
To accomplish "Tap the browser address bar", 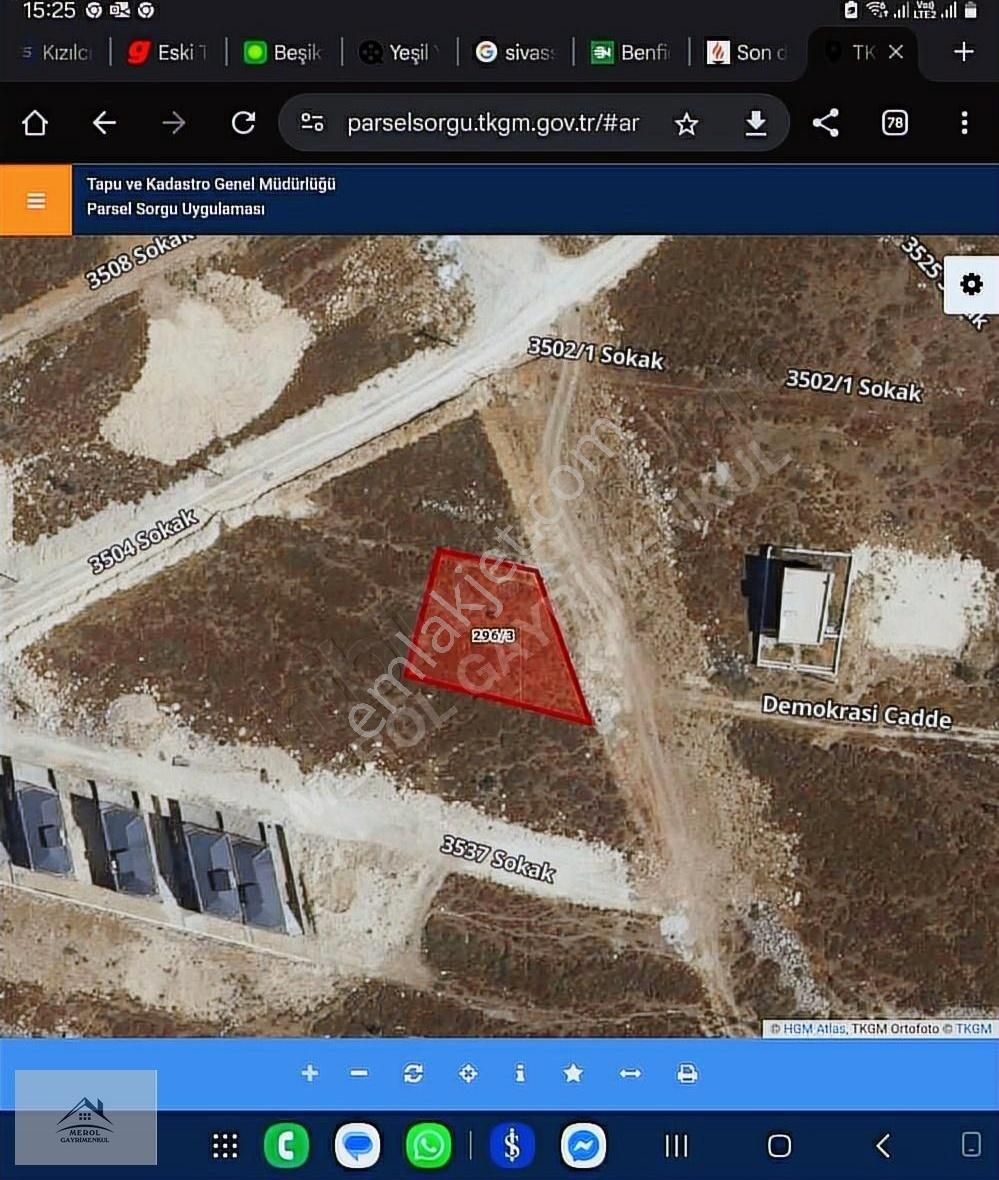I will 490,123.
